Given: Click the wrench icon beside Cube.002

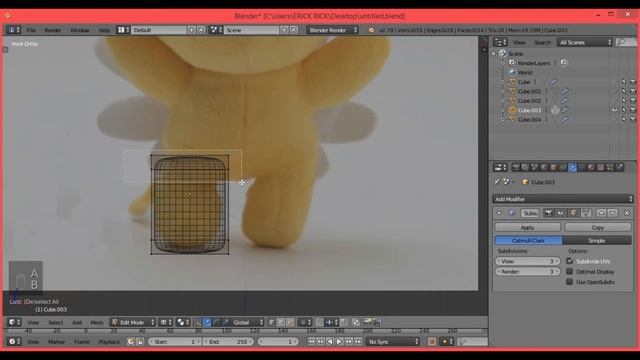Looking at the screenshot, I should point(564,101).
